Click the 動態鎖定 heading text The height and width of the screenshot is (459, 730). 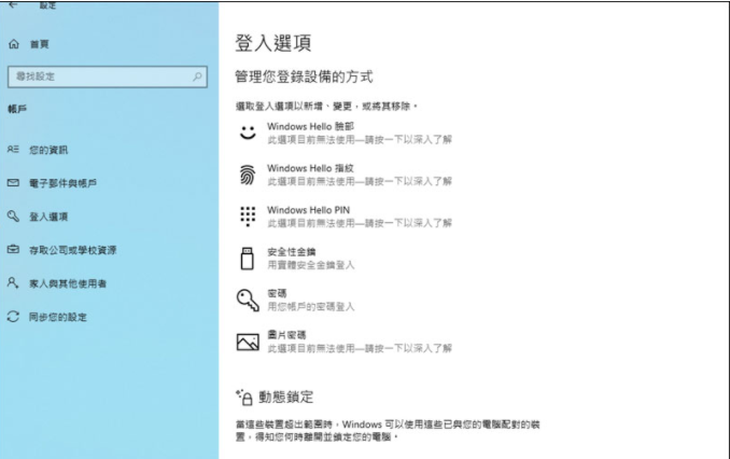tap(286, 397)
